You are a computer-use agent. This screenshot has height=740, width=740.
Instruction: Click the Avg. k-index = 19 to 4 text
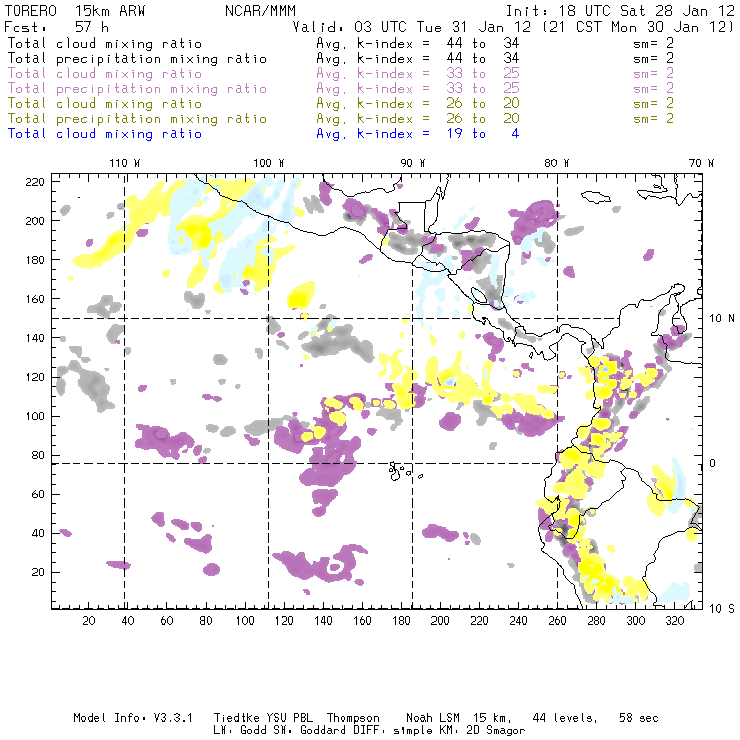pos(417,133)
